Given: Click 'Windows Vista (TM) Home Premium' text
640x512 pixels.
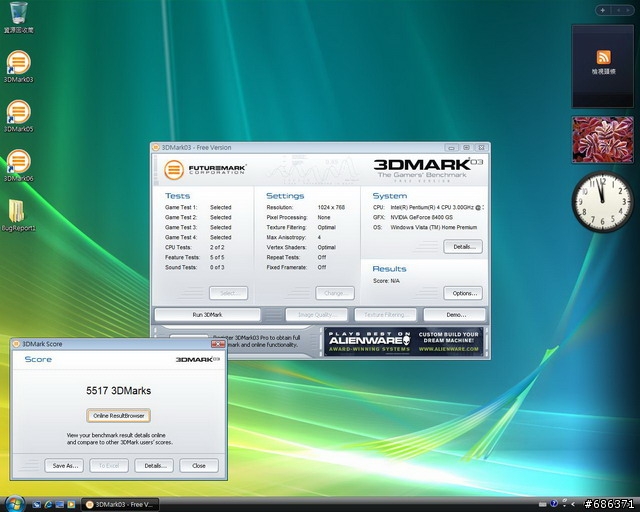Looking at the screenshot, I should [433, 227].
